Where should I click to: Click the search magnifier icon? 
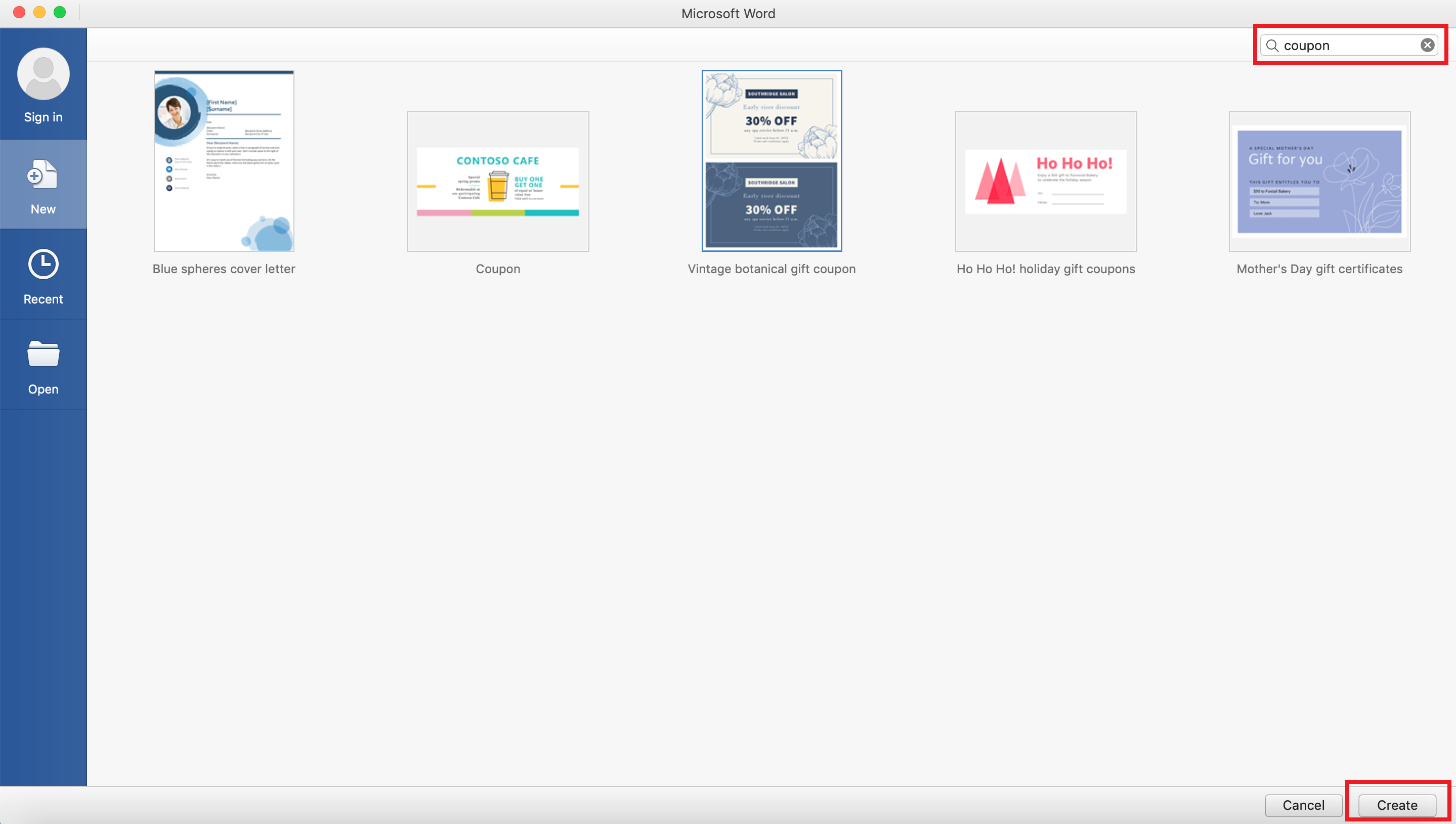point(1272,46)
